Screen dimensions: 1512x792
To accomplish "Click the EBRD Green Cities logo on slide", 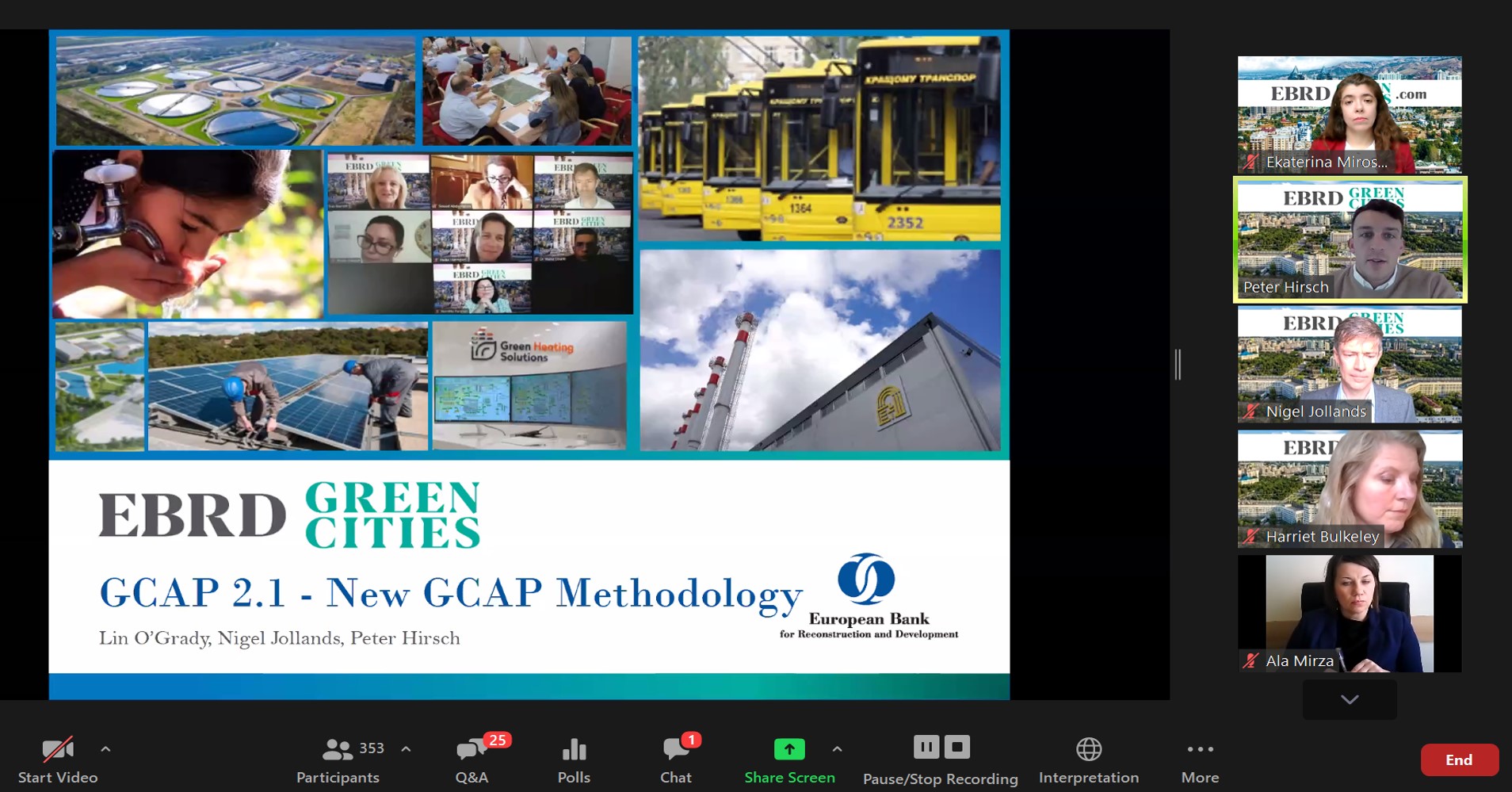I will coord(289,515).
